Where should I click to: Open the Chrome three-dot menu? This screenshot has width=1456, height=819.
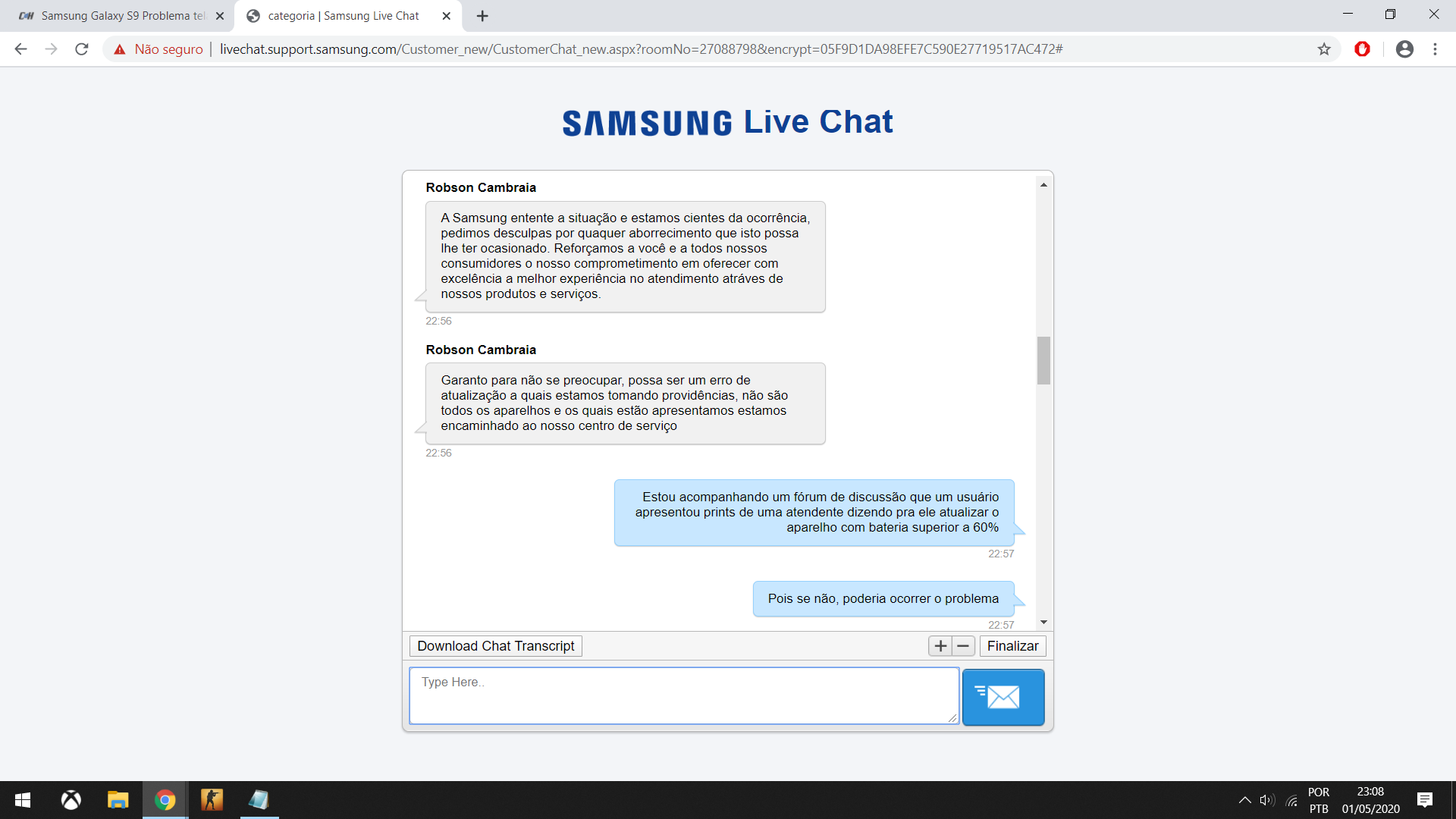point(1435,49)
